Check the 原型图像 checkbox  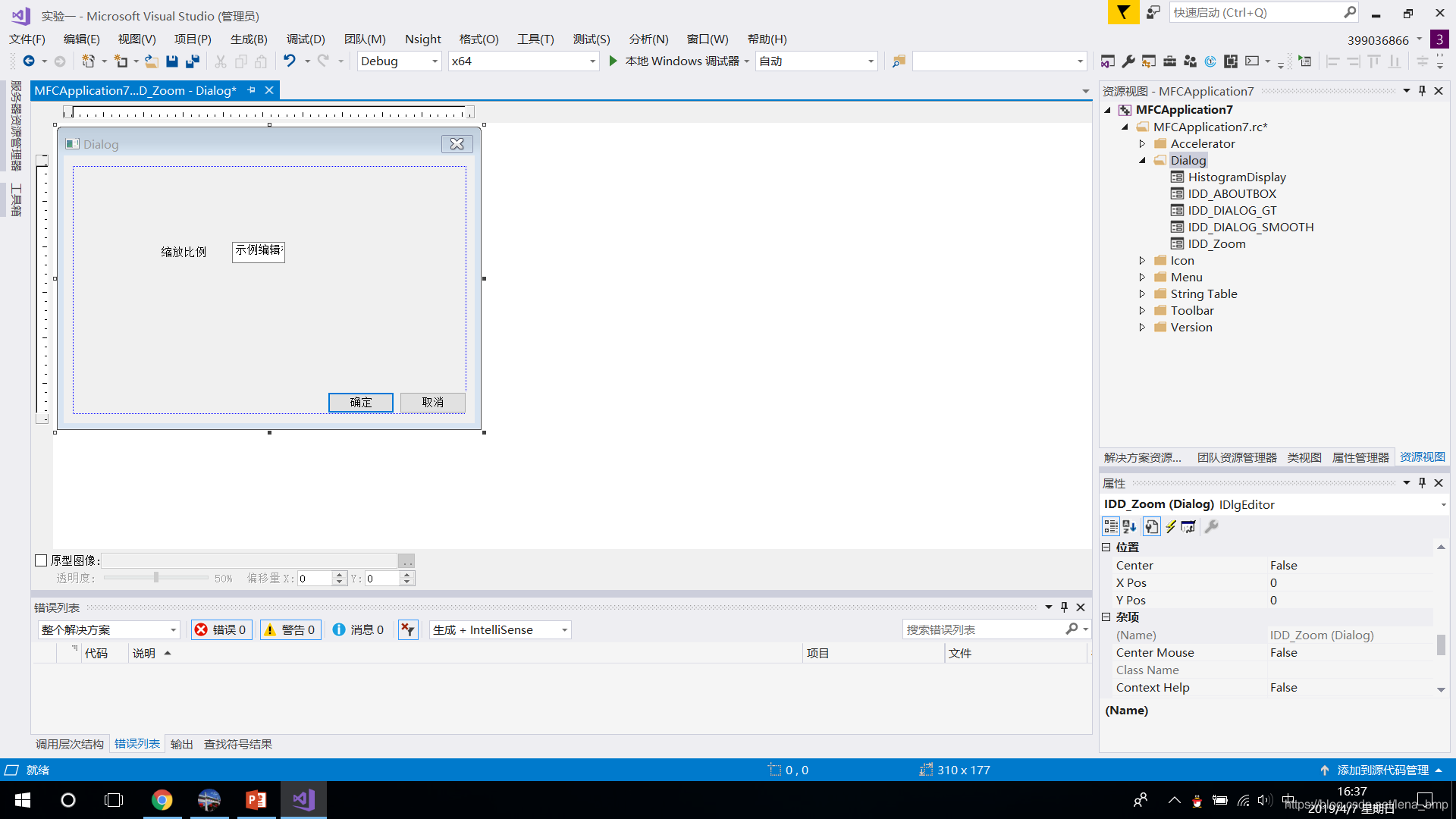(41, 559)
